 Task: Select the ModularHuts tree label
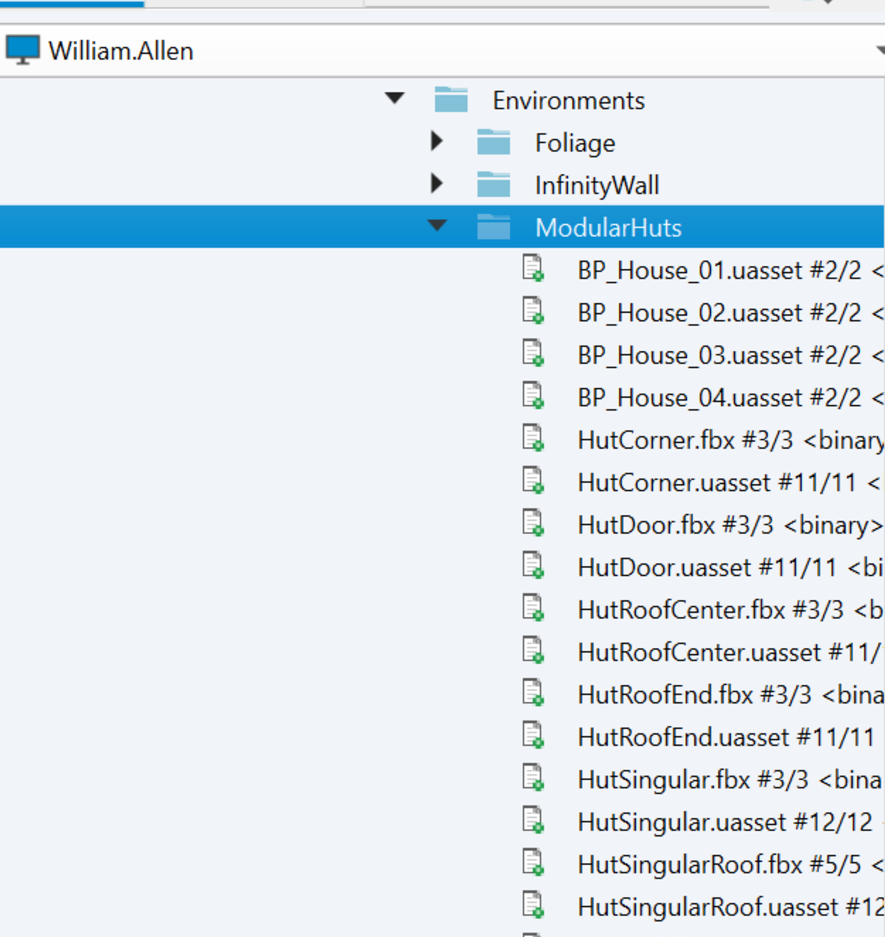(x=608, y=228)
